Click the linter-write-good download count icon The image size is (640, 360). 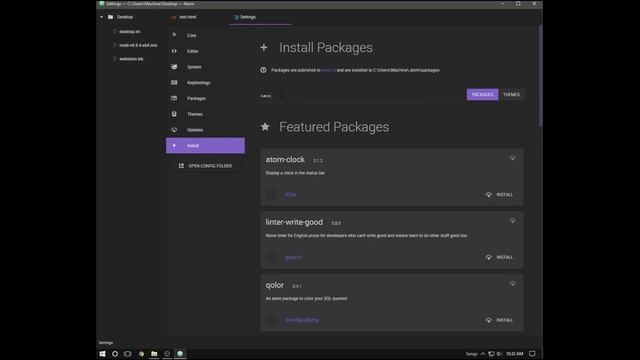pyautogui.click(x=513, y=221)
